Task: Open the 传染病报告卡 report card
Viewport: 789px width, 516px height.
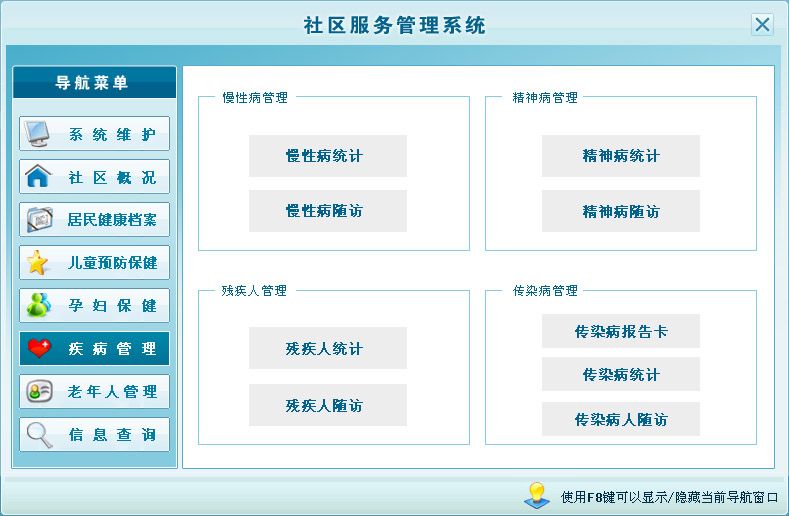Action: coord(620,331)
